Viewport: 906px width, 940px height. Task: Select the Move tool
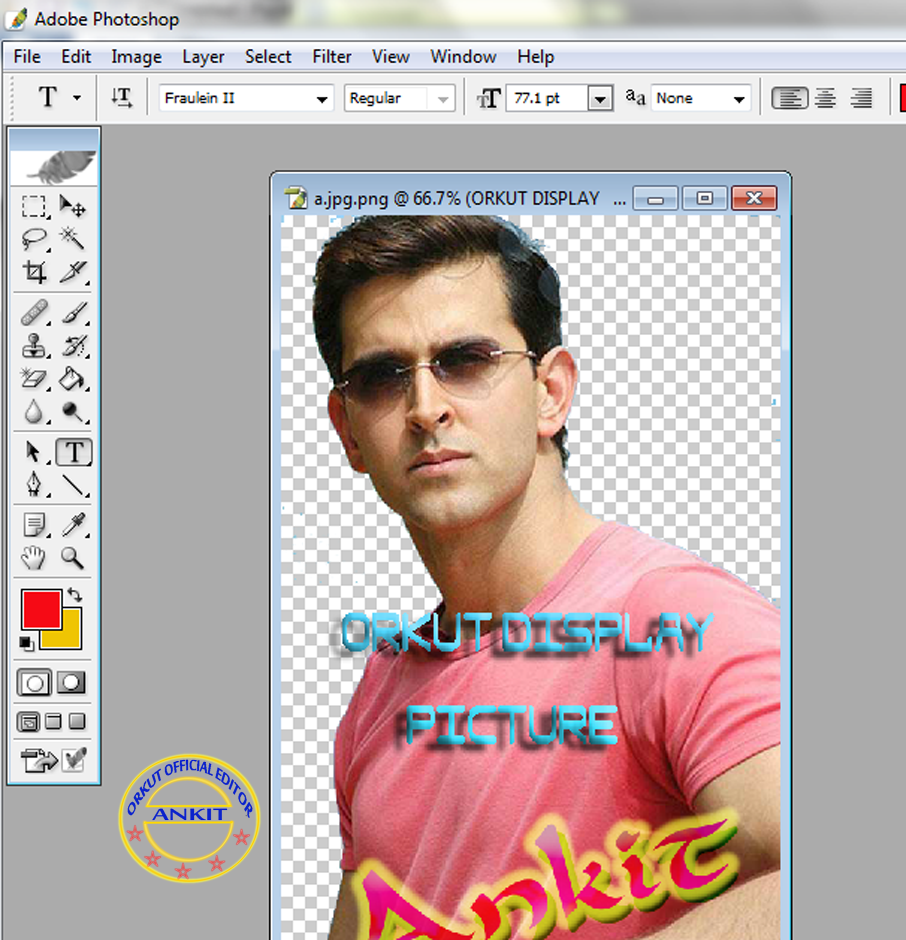tap(72, 206)
